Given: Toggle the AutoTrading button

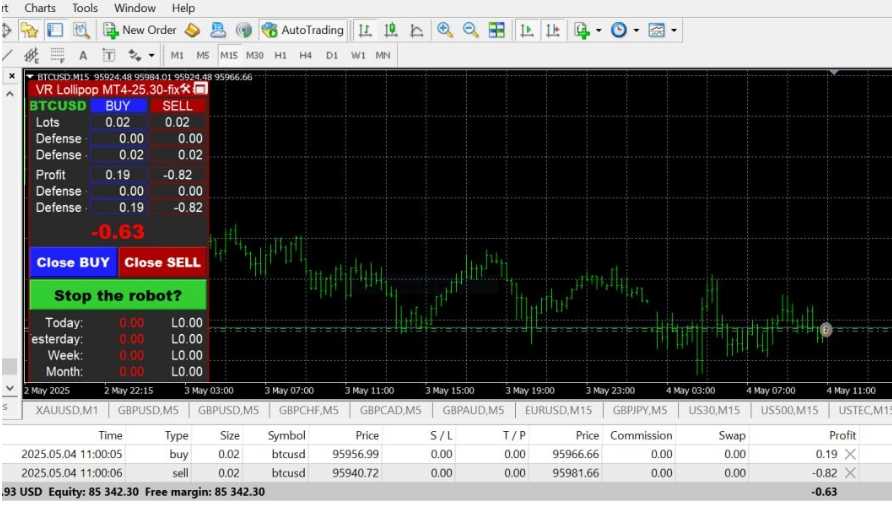Looking at the screenshot, I should click(303, 30).
